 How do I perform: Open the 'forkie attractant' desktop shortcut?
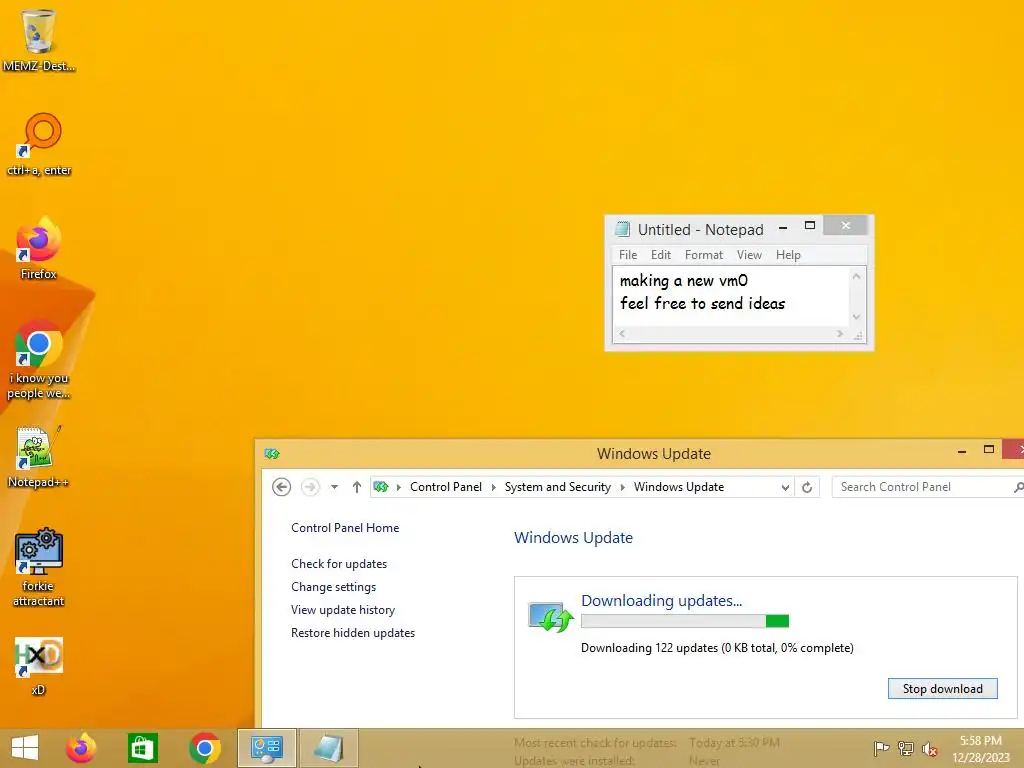[x=39, y=568]
